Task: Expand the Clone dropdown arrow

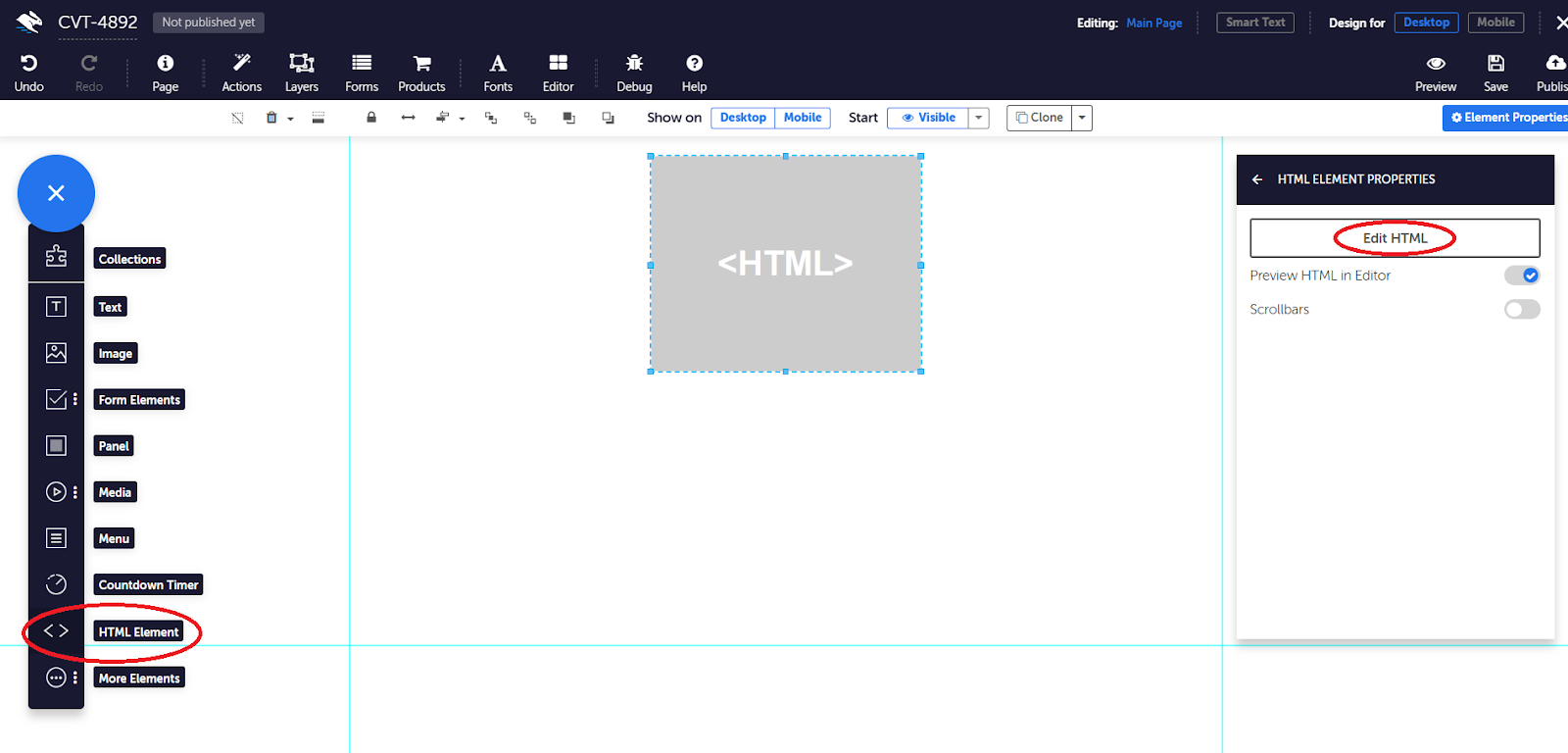Action: pos(1082,118)
